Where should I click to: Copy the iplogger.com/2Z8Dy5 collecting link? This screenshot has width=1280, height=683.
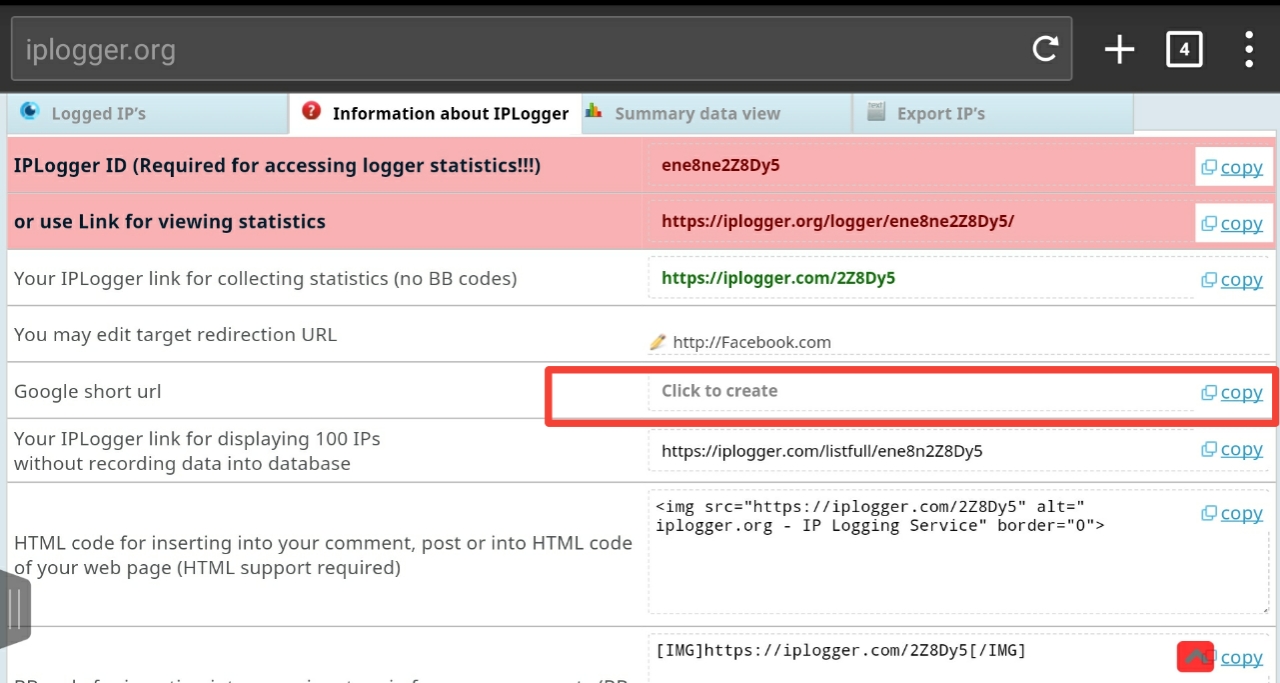[1241, 279]
